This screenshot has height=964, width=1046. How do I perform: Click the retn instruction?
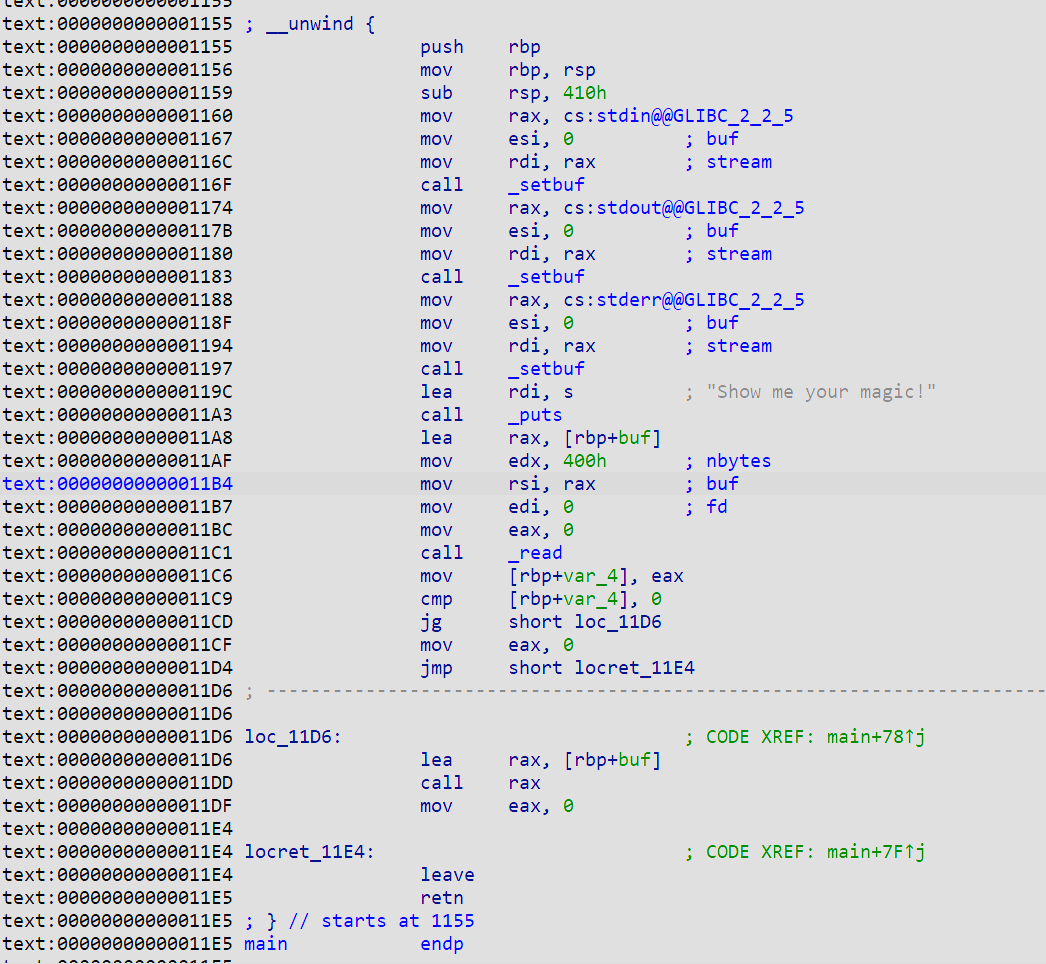click(x=442, y=898)
